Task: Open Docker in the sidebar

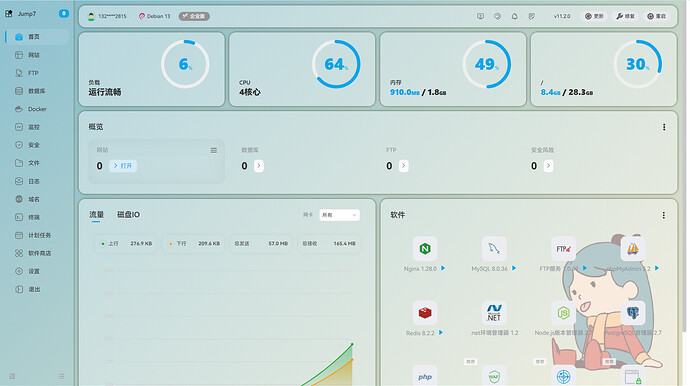Action: (x=37, y=109)
